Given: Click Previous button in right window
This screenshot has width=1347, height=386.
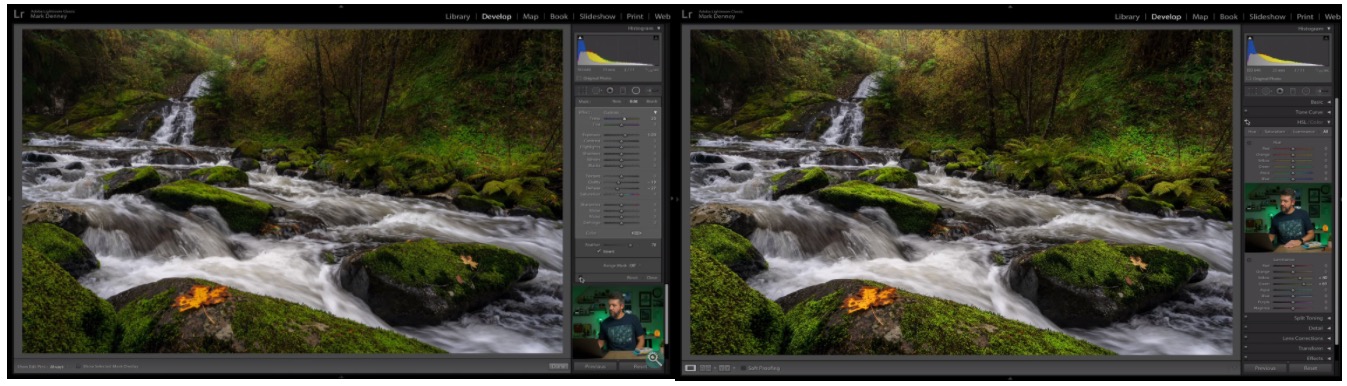Looking at the screenshot, I should 1266,368.
